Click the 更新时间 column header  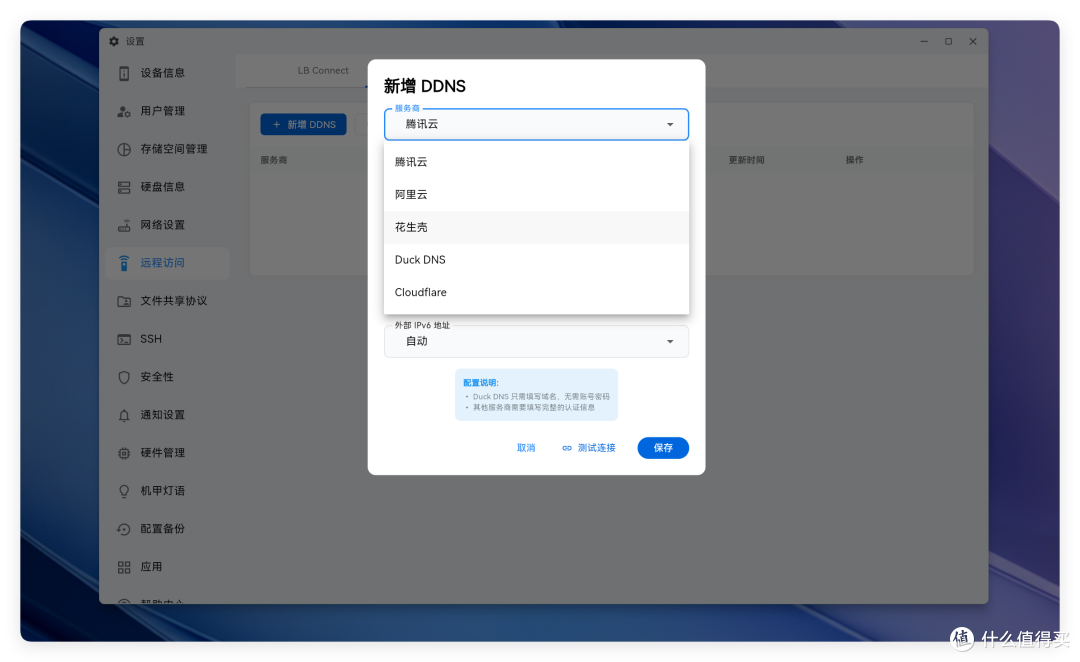[x=746, y=160]
